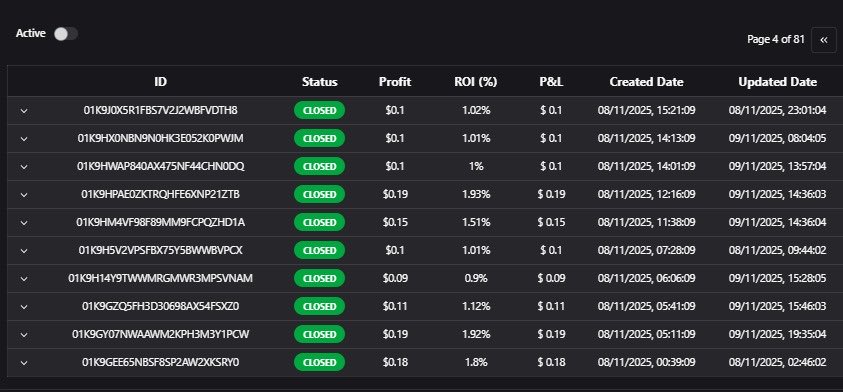This screenshot has width=843, height=392.
Task: Click the Updated Date column header
Action: point(777,82)
